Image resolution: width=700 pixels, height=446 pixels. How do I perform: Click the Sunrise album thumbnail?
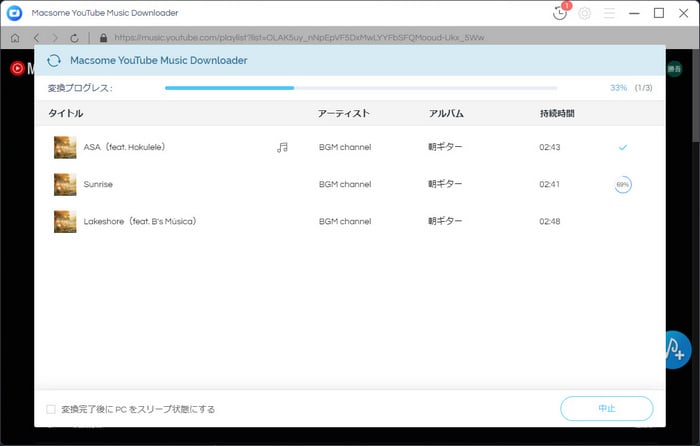point(65,184)
